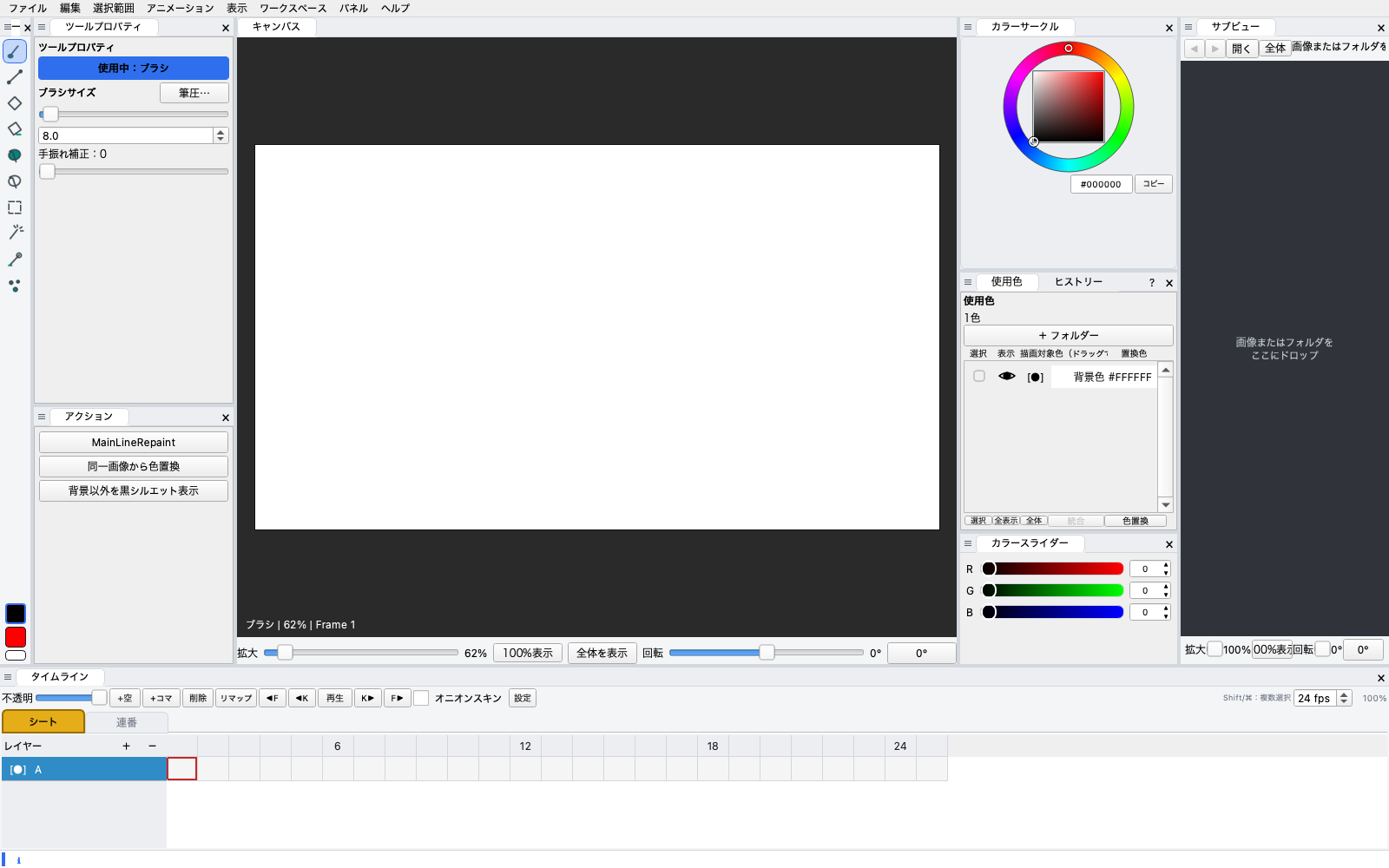Open the Subview panel menu icon

pos(1188,27)
